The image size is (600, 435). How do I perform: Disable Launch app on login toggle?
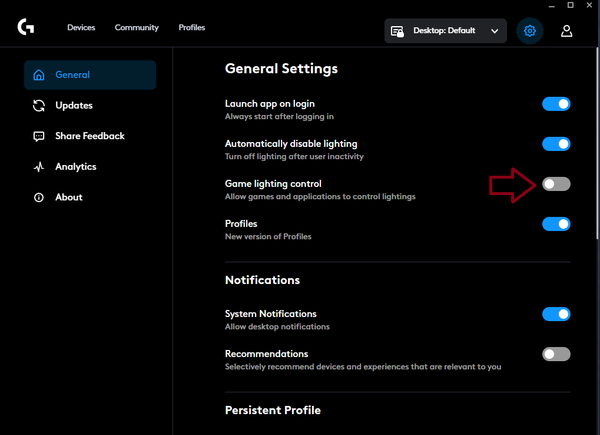pos(556,104)
